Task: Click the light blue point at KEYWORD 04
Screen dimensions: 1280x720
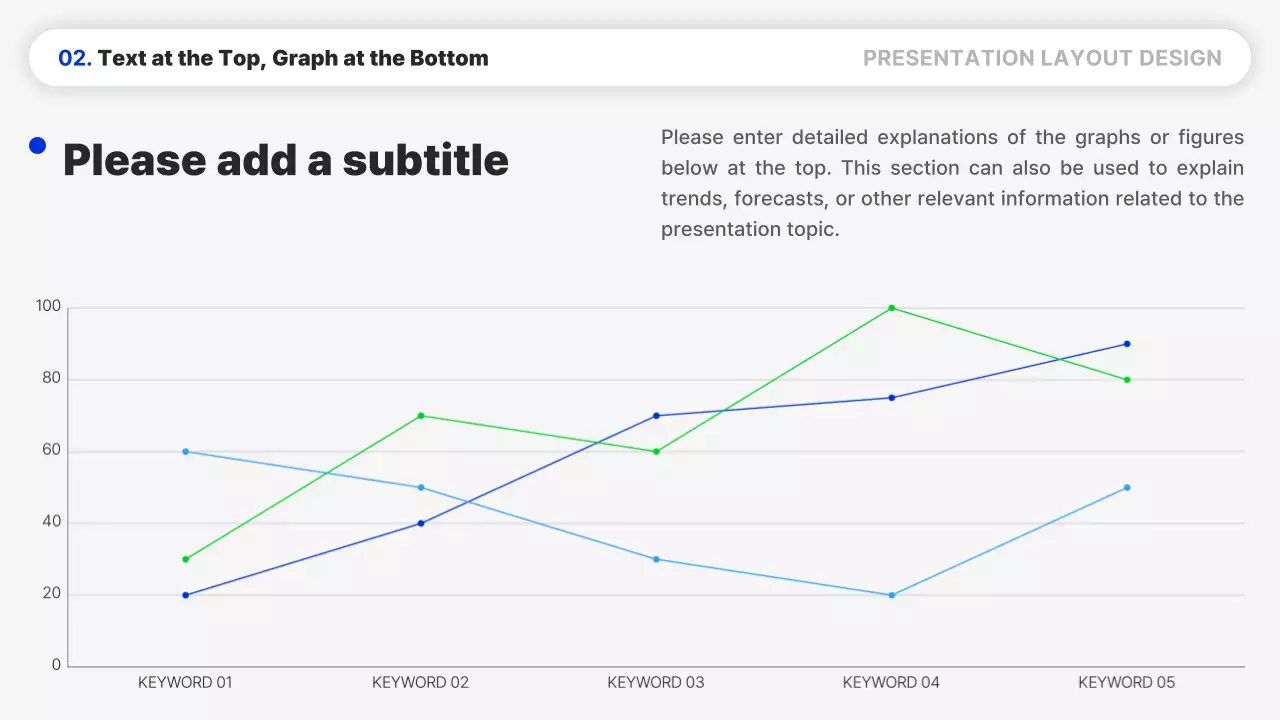Action: click(x=891, y=595)
